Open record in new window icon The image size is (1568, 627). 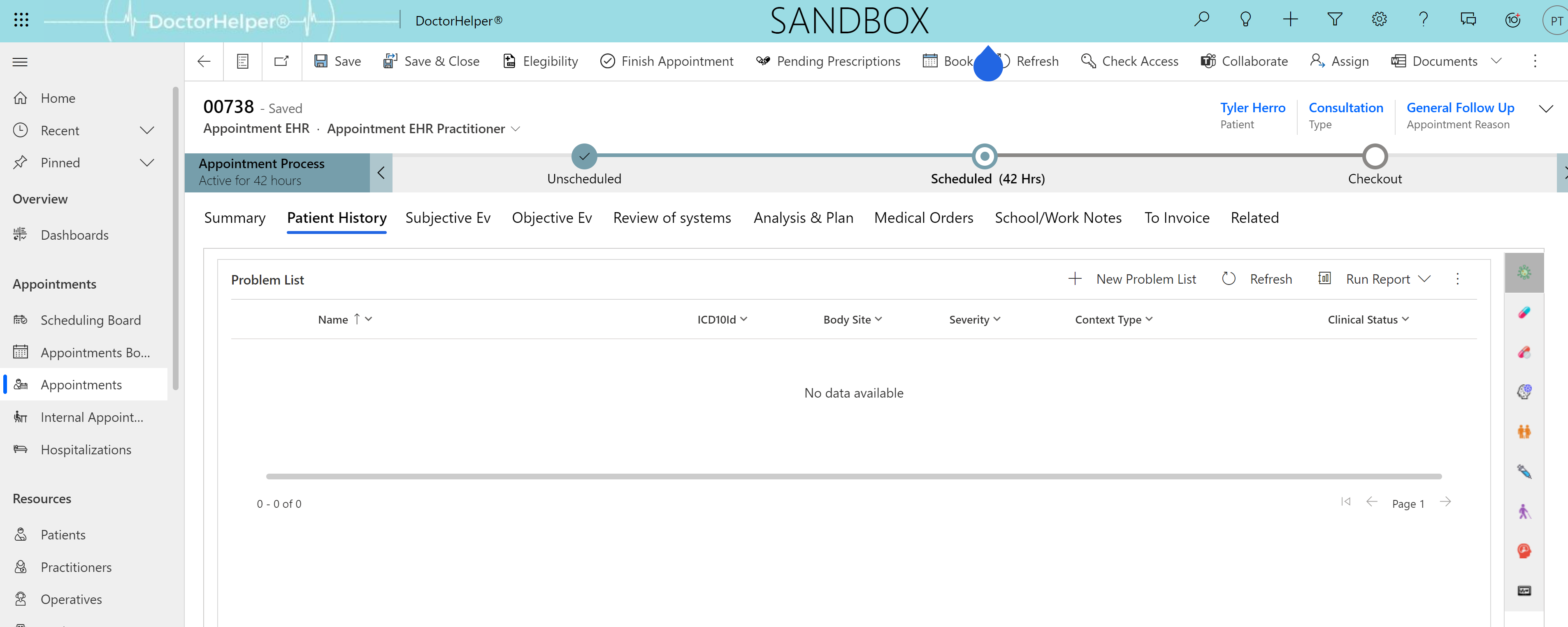(x=281, y=61)
